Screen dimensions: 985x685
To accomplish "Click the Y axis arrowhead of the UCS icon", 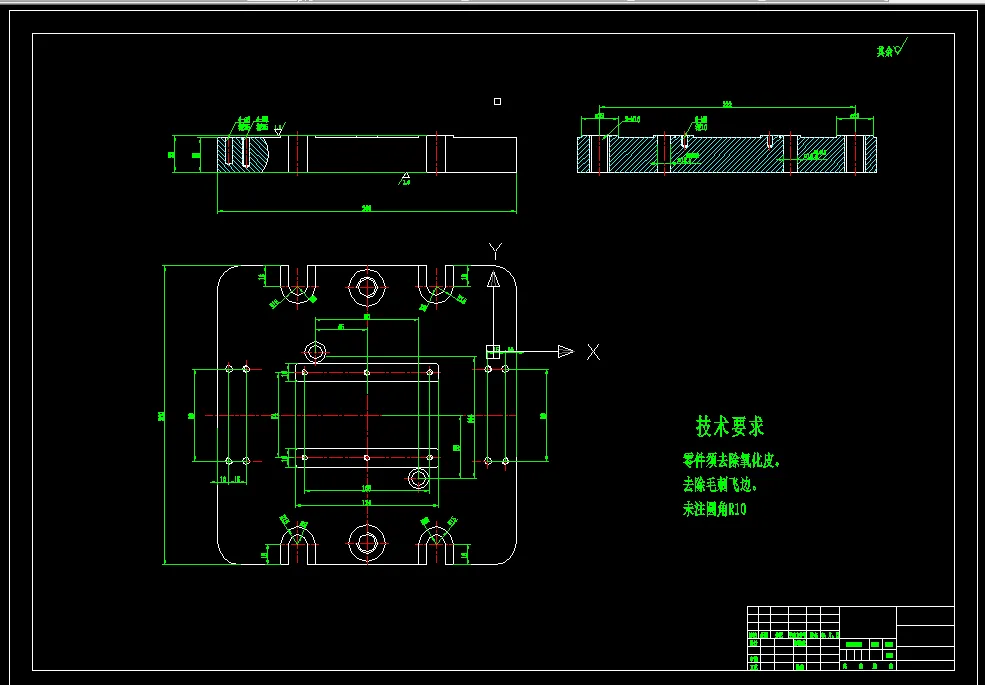I will [x=494, y=278].
